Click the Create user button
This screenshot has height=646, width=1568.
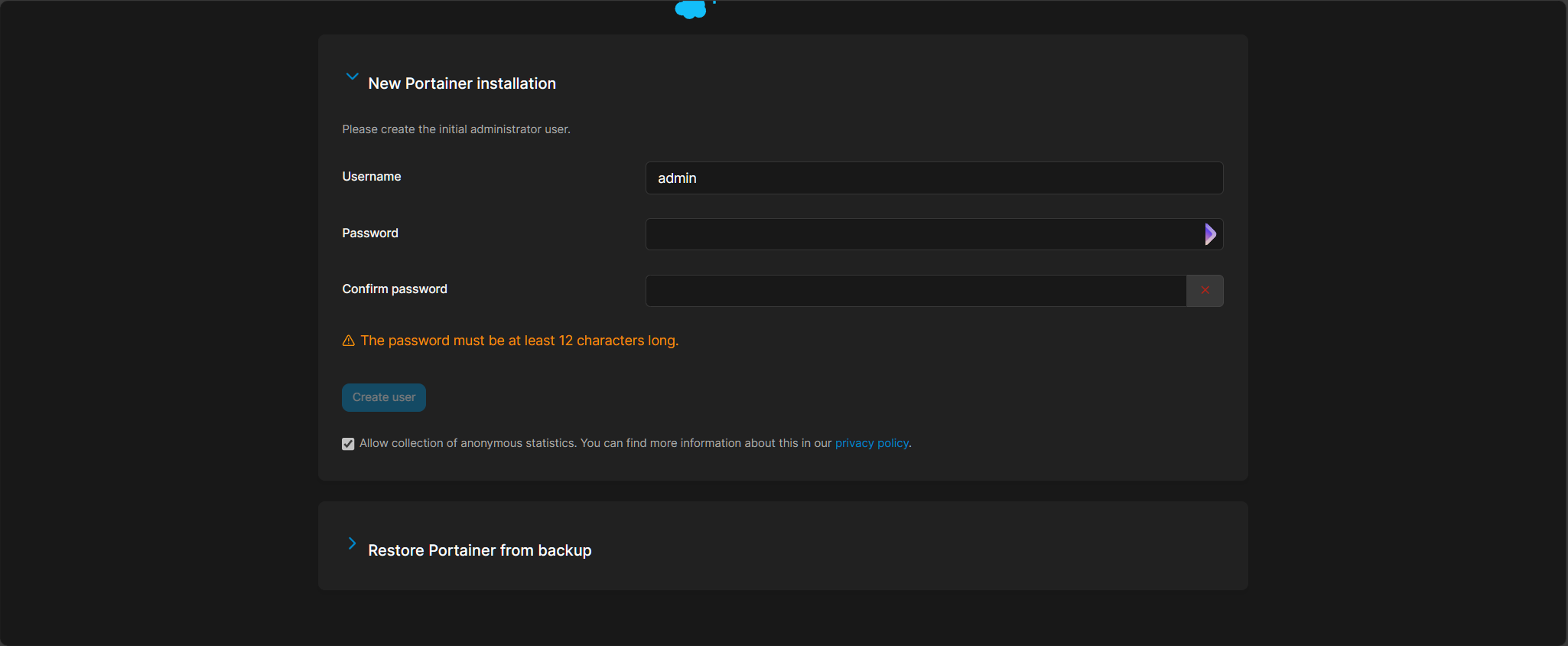pos(384,397)
